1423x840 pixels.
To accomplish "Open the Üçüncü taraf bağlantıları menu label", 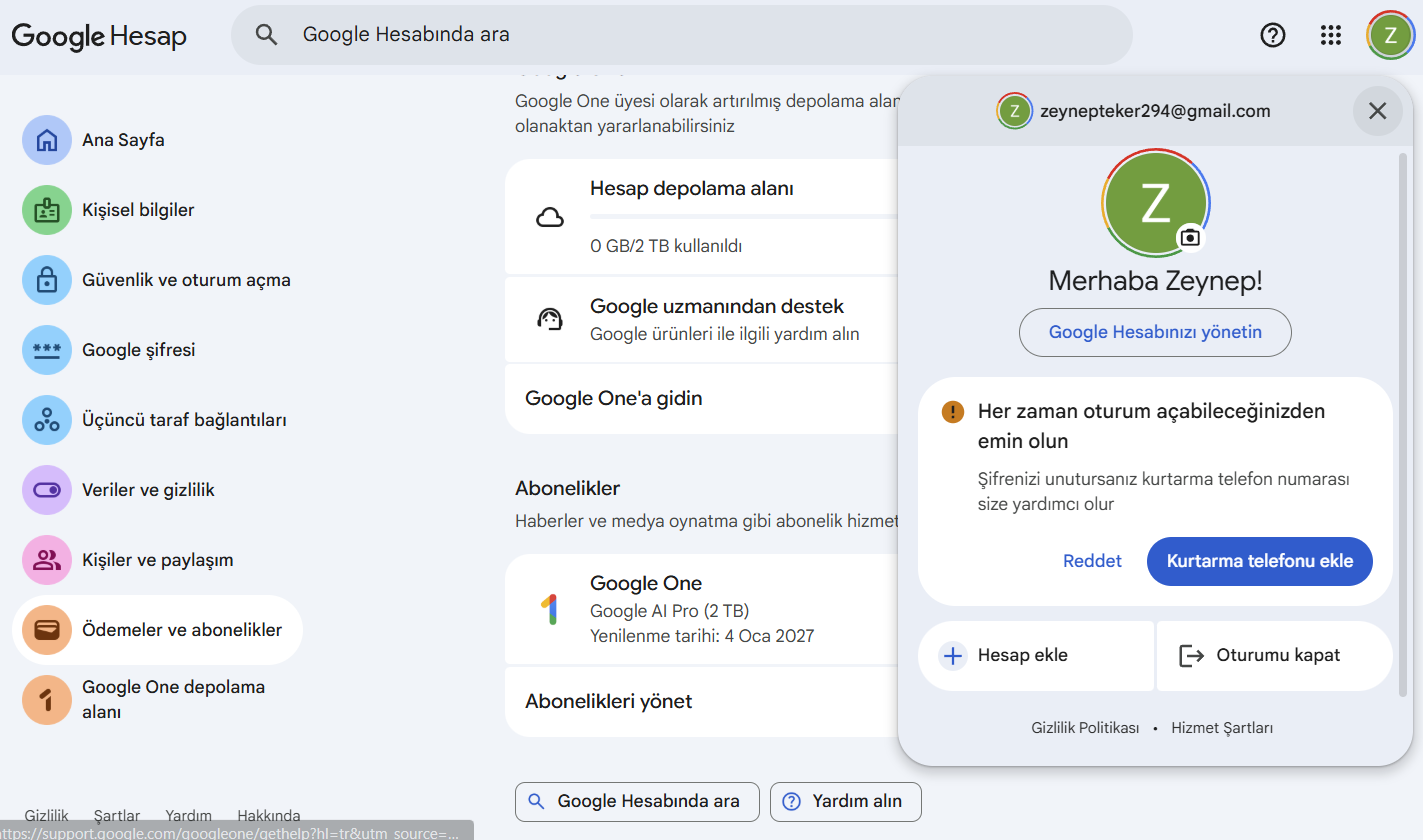I will [184, 420].
